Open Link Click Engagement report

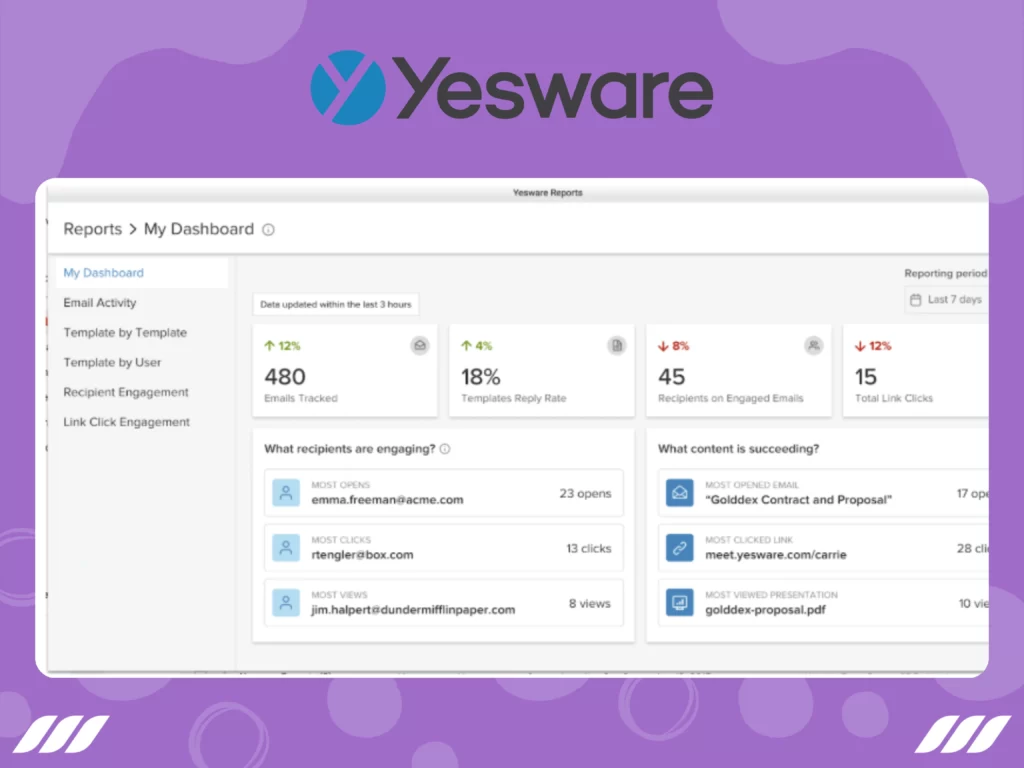click(x=126, y=422)
